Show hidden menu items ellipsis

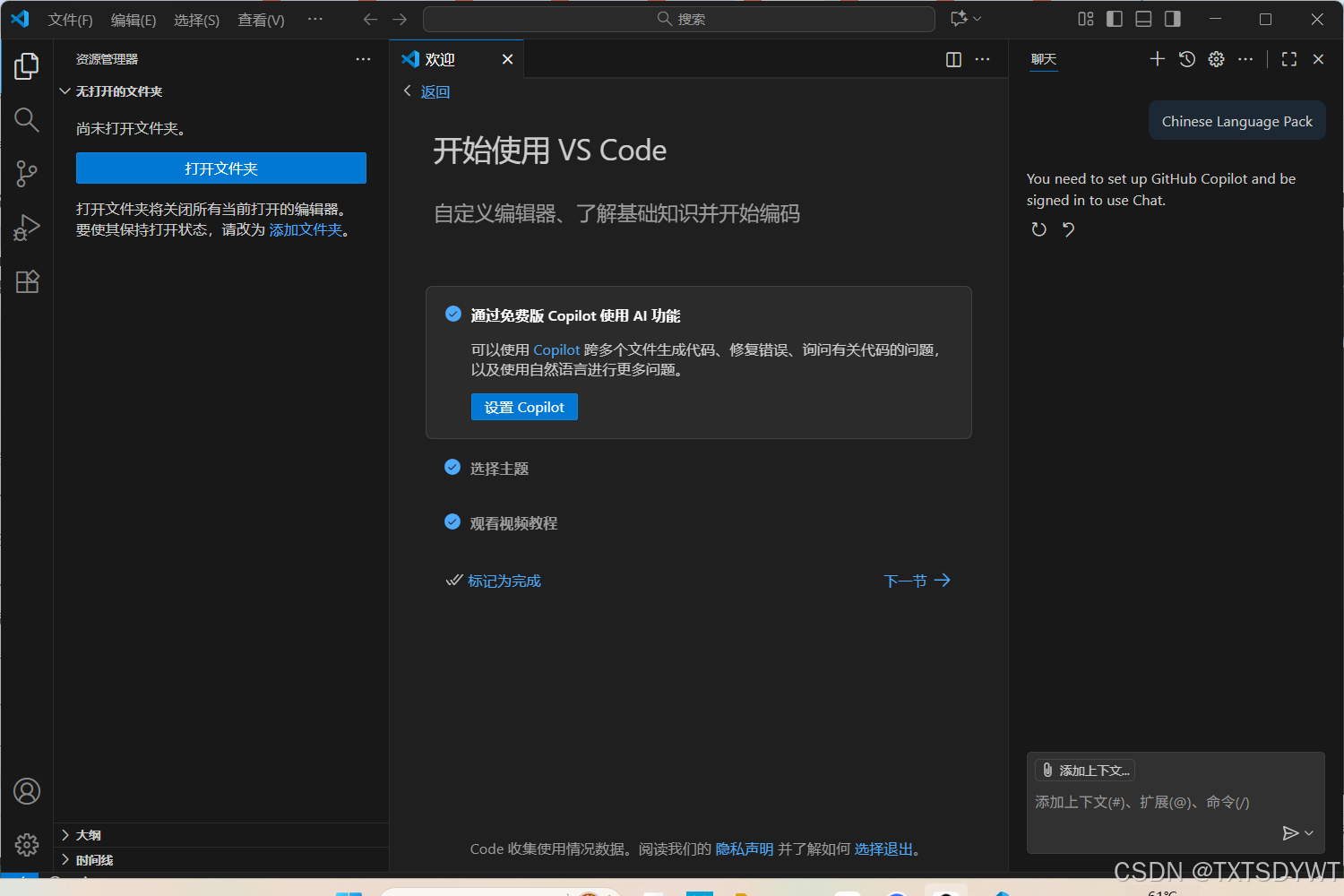(x=315, y=19)
